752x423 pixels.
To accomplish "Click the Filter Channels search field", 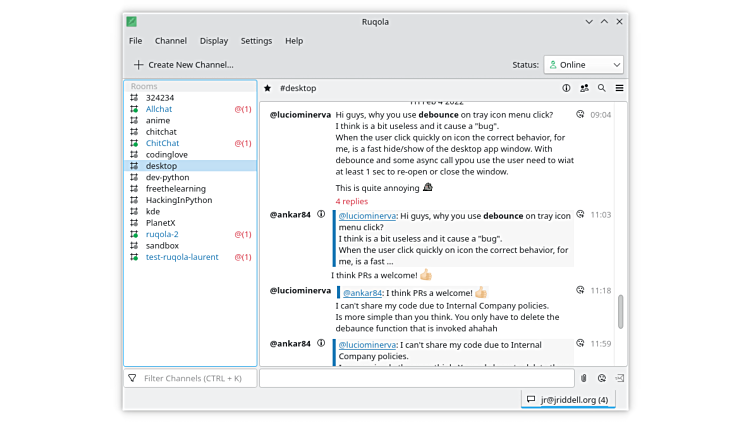I will click(190, 378).
